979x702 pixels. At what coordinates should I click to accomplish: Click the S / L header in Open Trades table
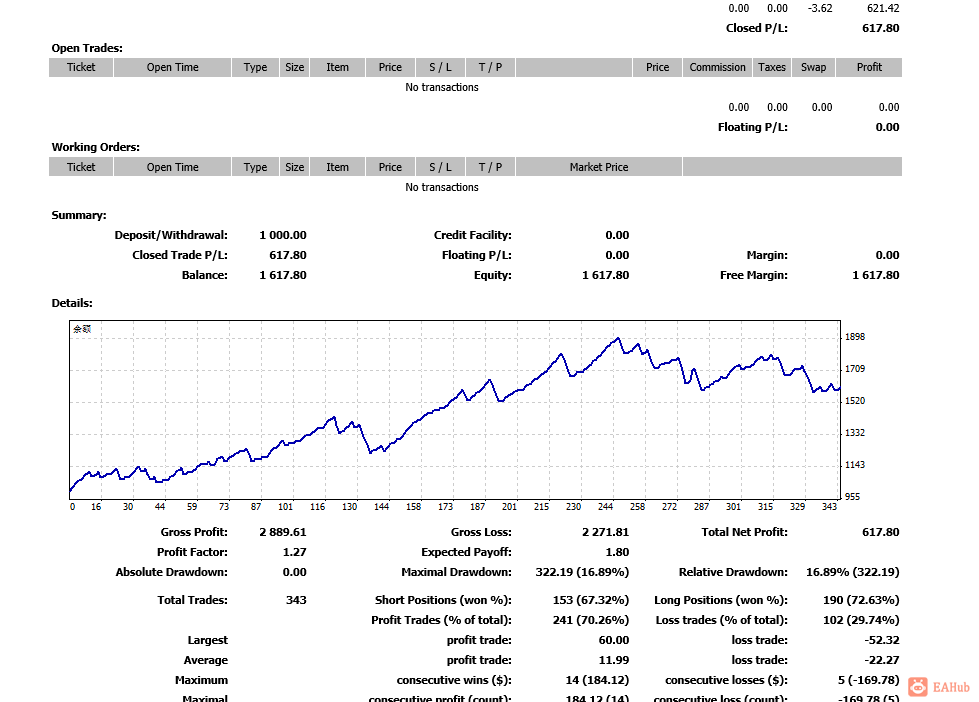(440, 67)
